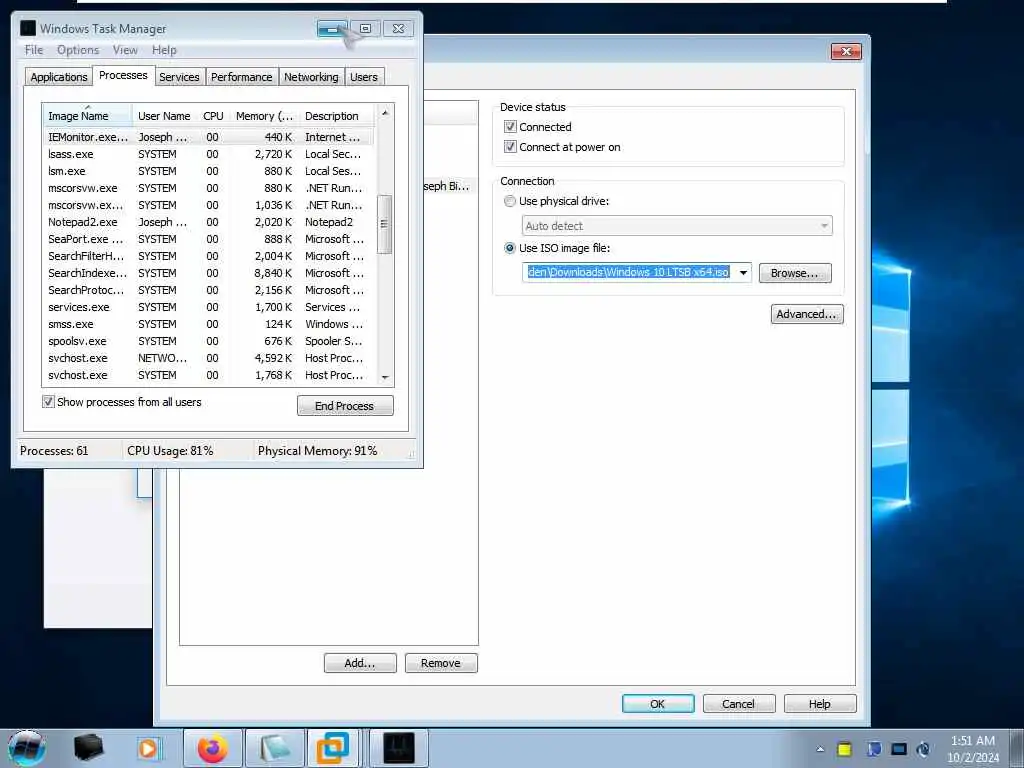1024x768 pixels.
Task: Click the process list scrollbar thumb
Action: (x=385, y=224)
